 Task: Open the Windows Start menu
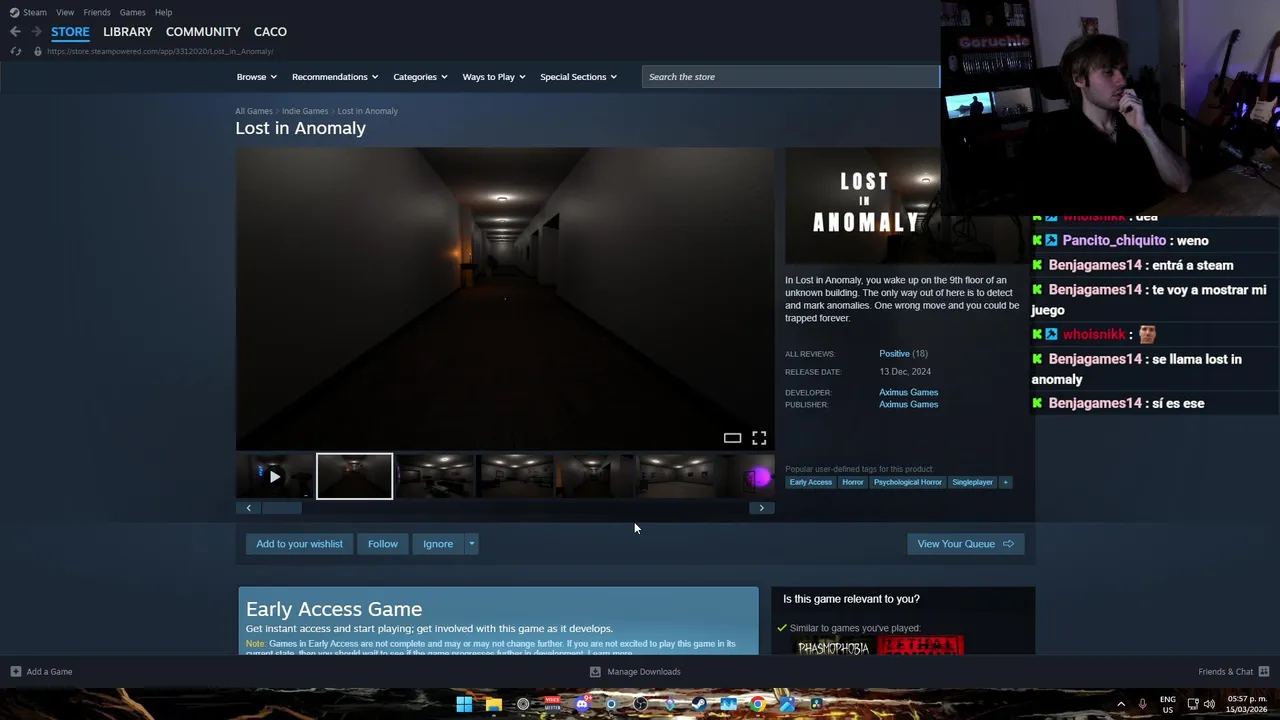(x=464, y=704)
